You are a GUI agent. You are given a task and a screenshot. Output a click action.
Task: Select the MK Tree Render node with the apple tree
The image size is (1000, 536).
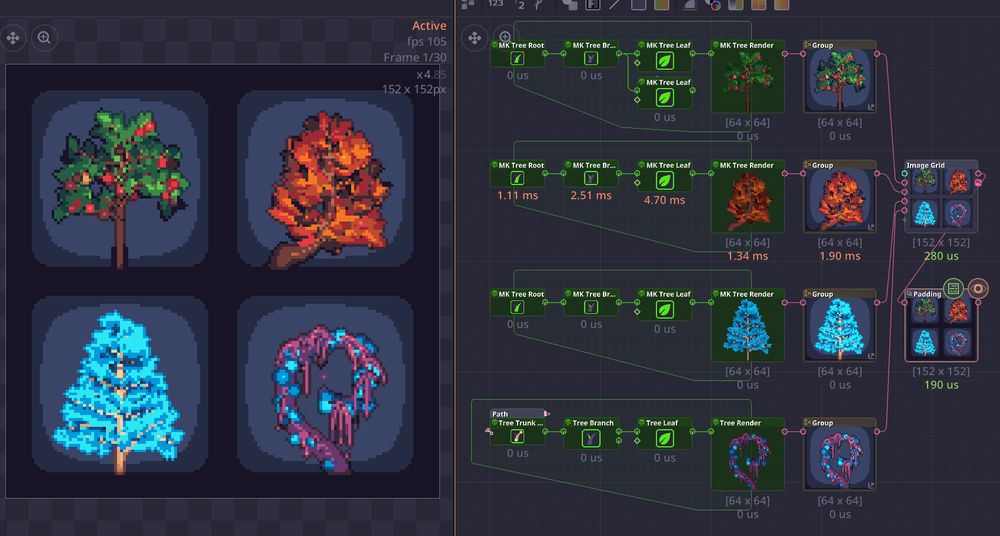[747, 77]
